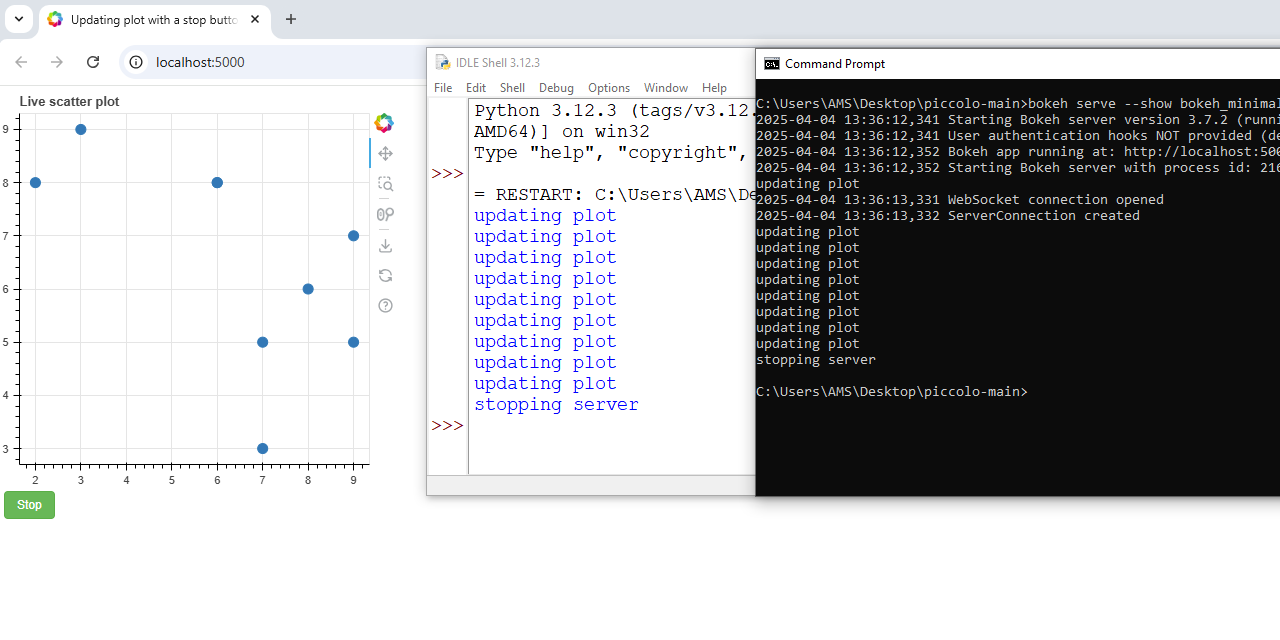
Task: Open the Shell menu in IDLE
Action: pos(512,88)
